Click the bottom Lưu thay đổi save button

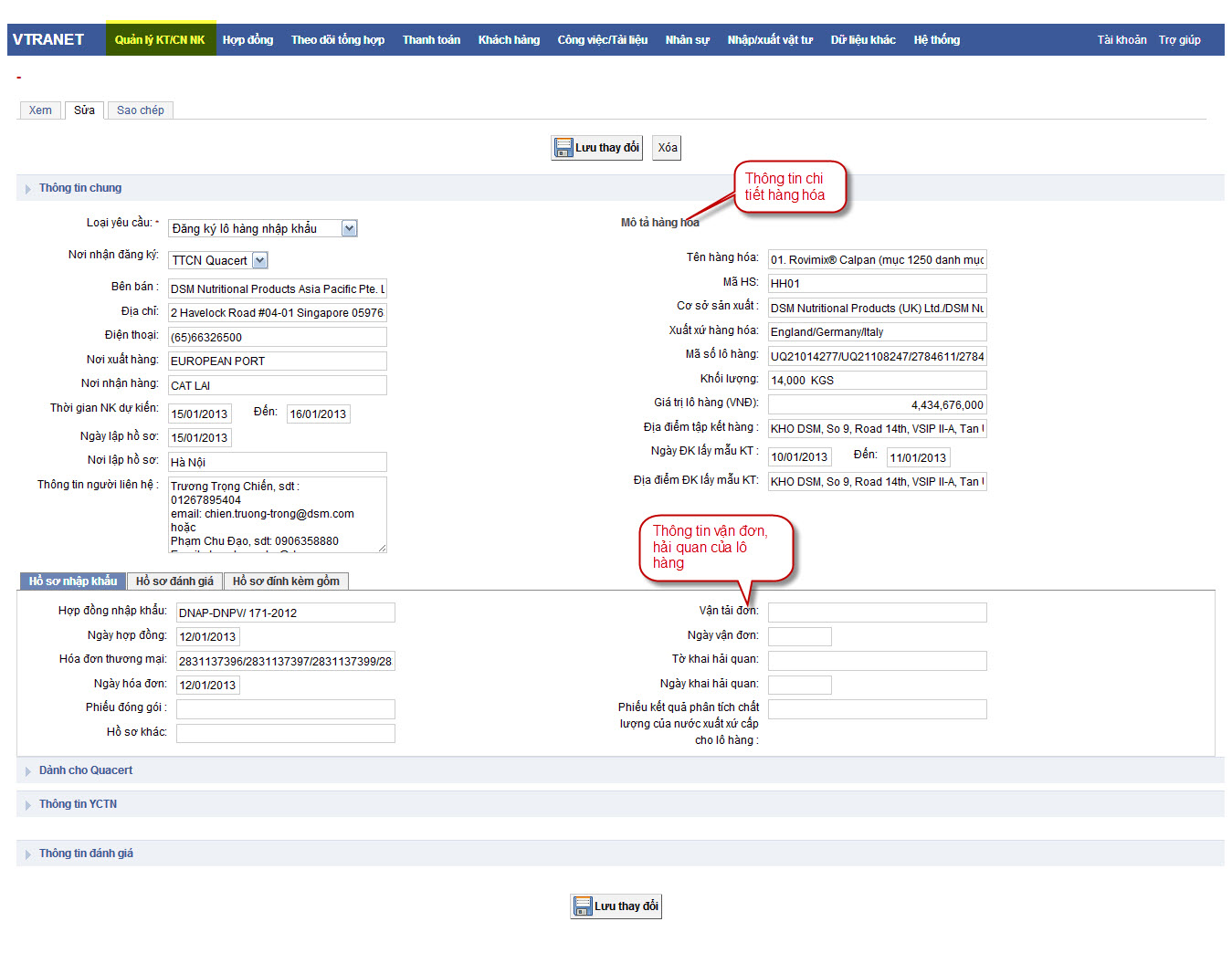coord(616,906)
